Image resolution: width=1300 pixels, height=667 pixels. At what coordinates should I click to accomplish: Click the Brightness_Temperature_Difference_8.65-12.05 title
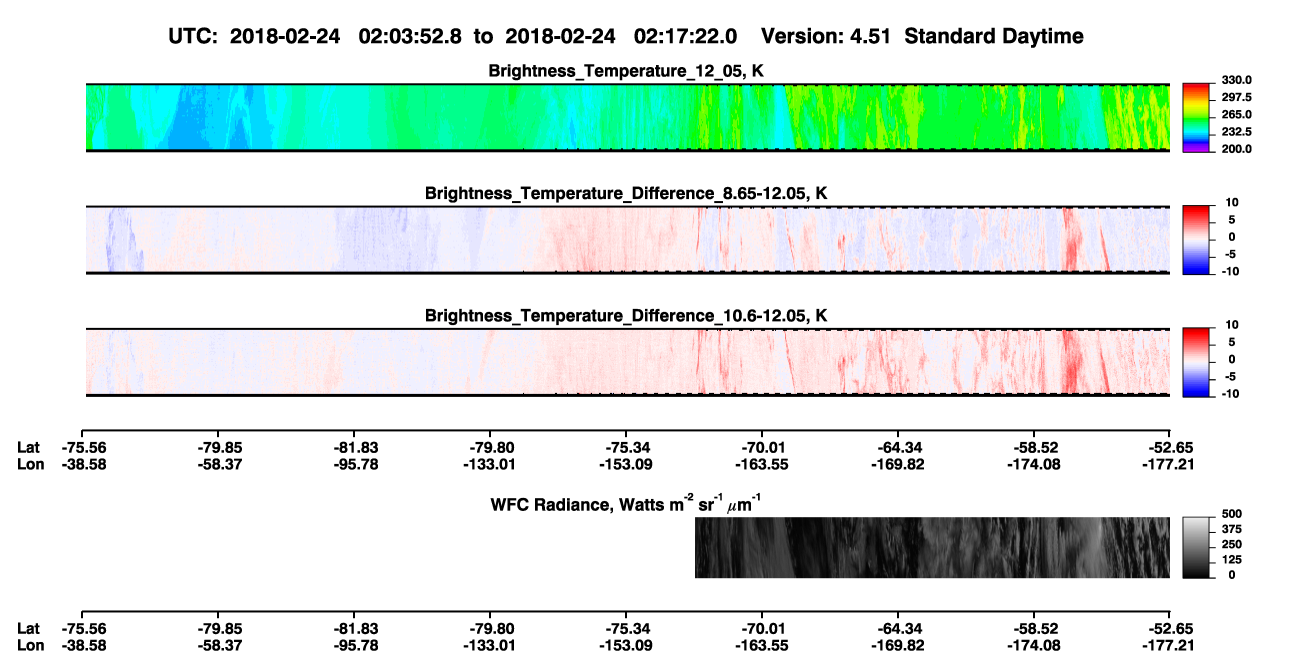627,193
